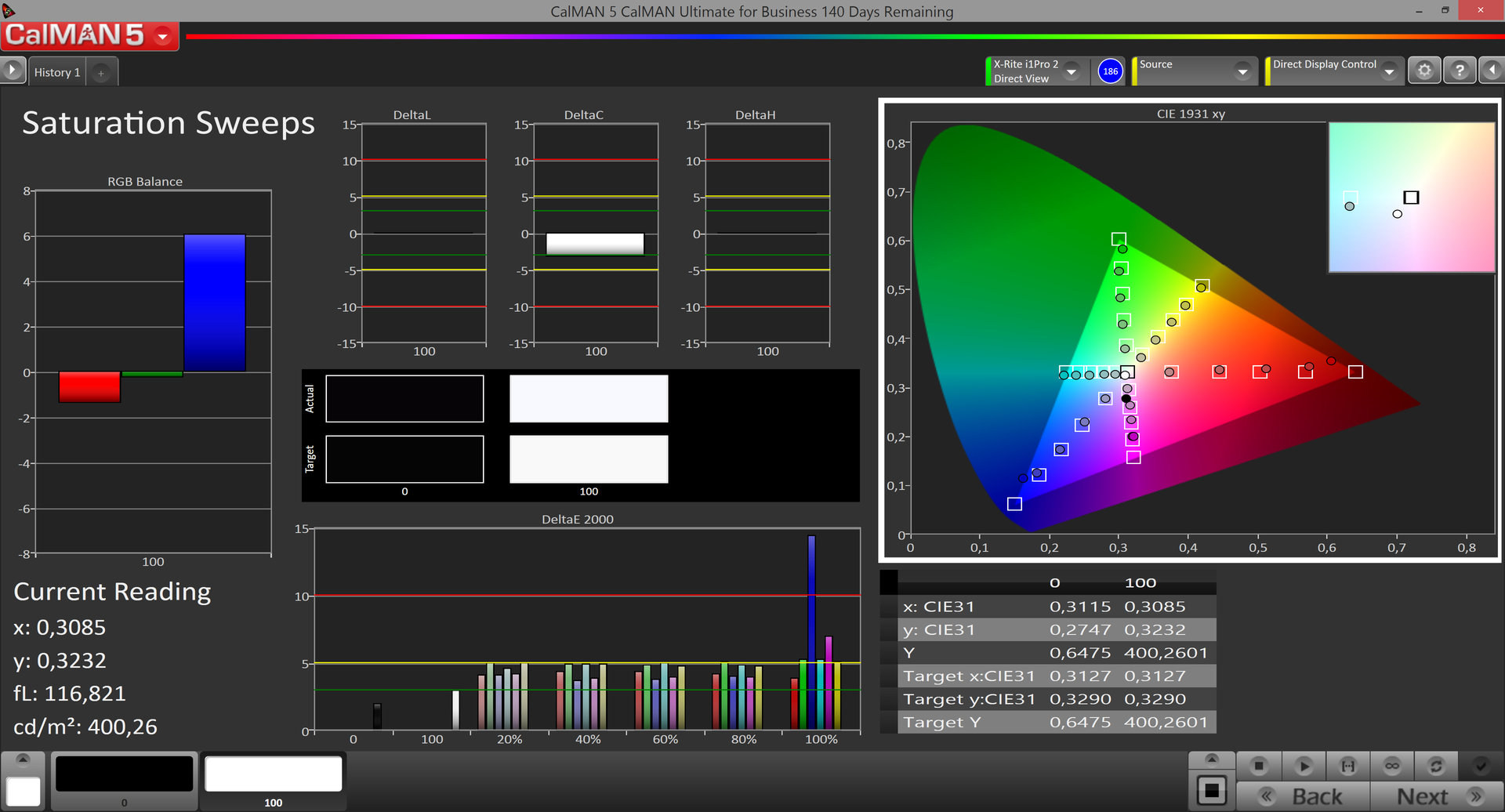1505x812 pixels.
Task: Click the infinity continuous loop icon
Action: tap(1392, 766)
